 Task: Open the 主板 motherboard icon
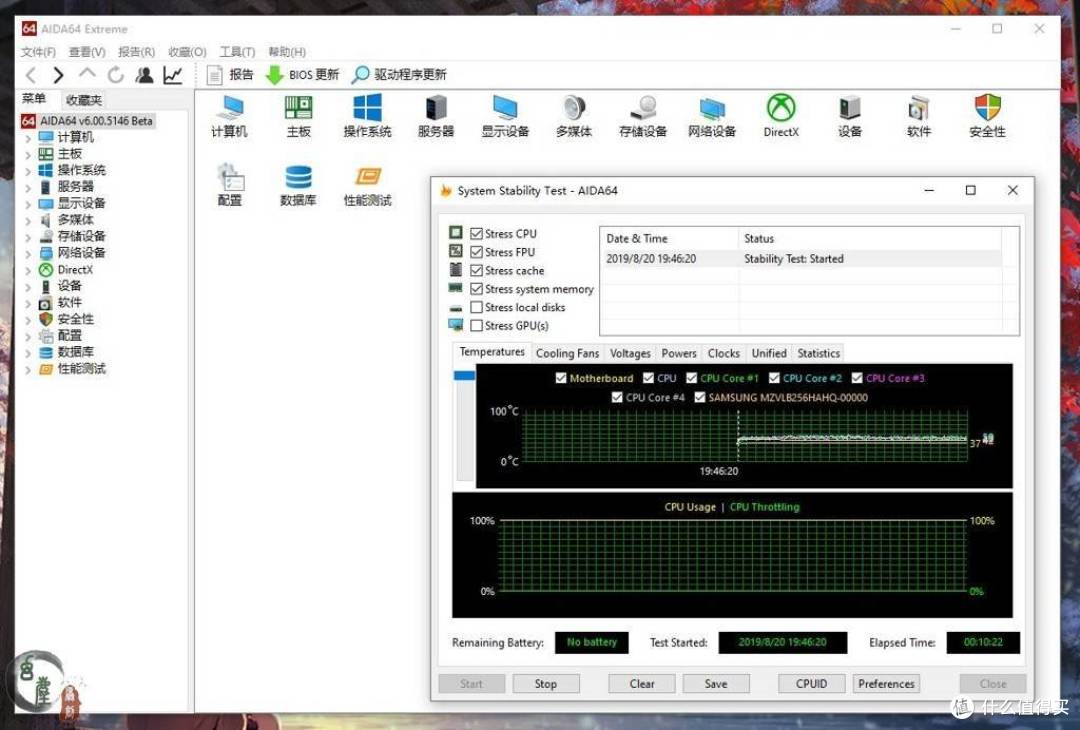(298, 108)
